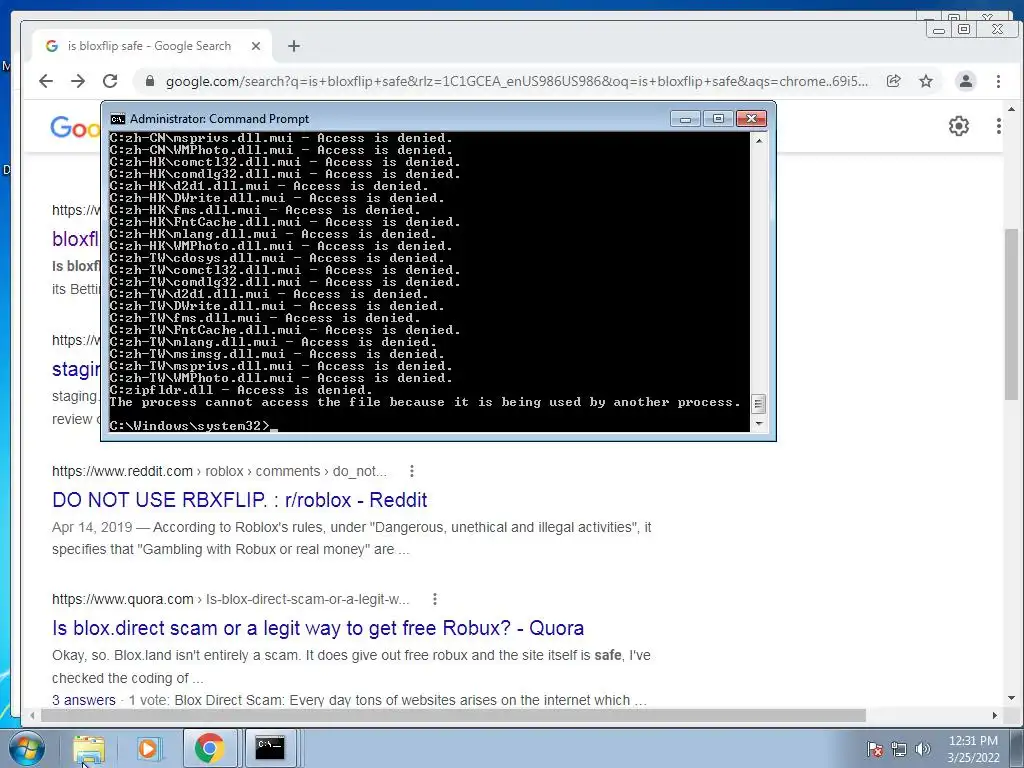1024x768 pixels.
Task: Share this page from address bar
Action: [x=893, y=81]
